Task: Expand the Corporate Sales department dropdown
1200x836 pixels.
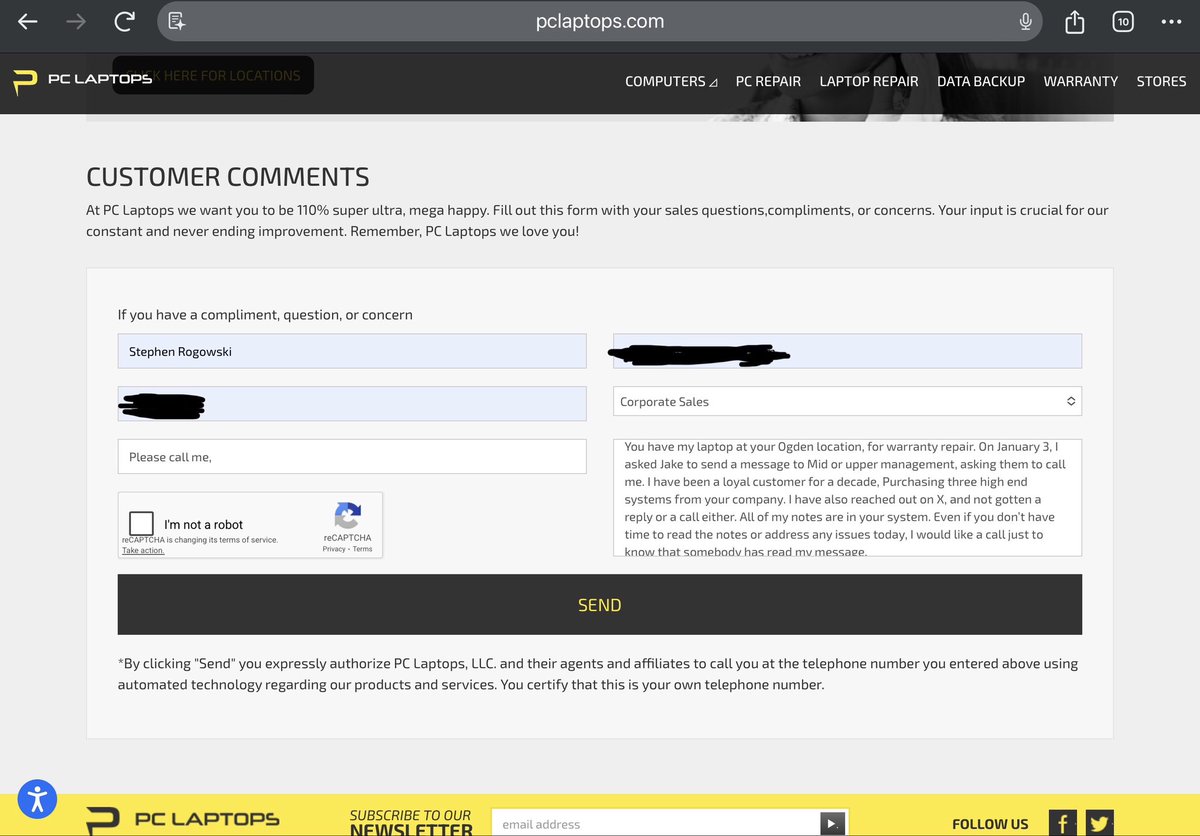Action: [x=847, y=401]
